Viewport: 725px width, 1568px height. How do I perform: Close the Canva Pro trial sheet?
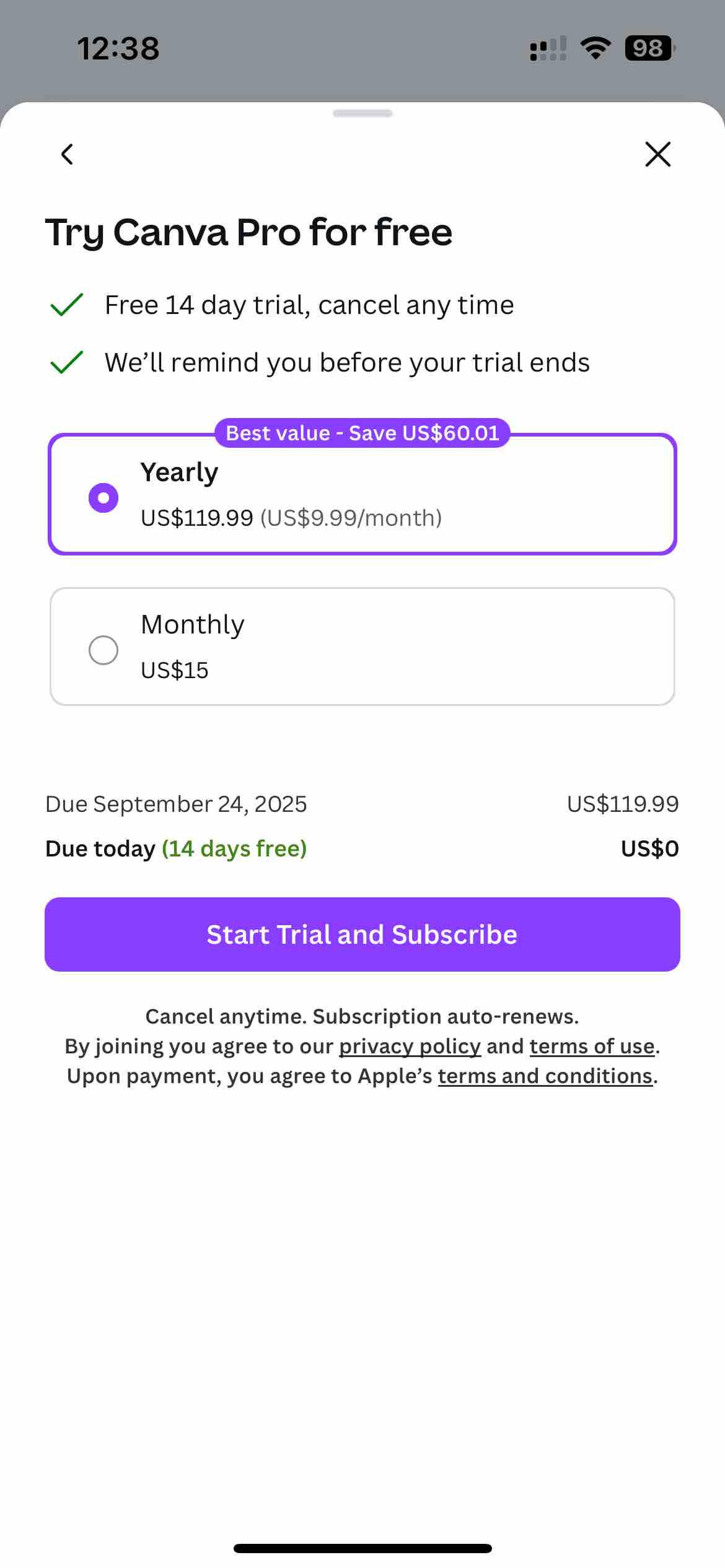point(657,154)
